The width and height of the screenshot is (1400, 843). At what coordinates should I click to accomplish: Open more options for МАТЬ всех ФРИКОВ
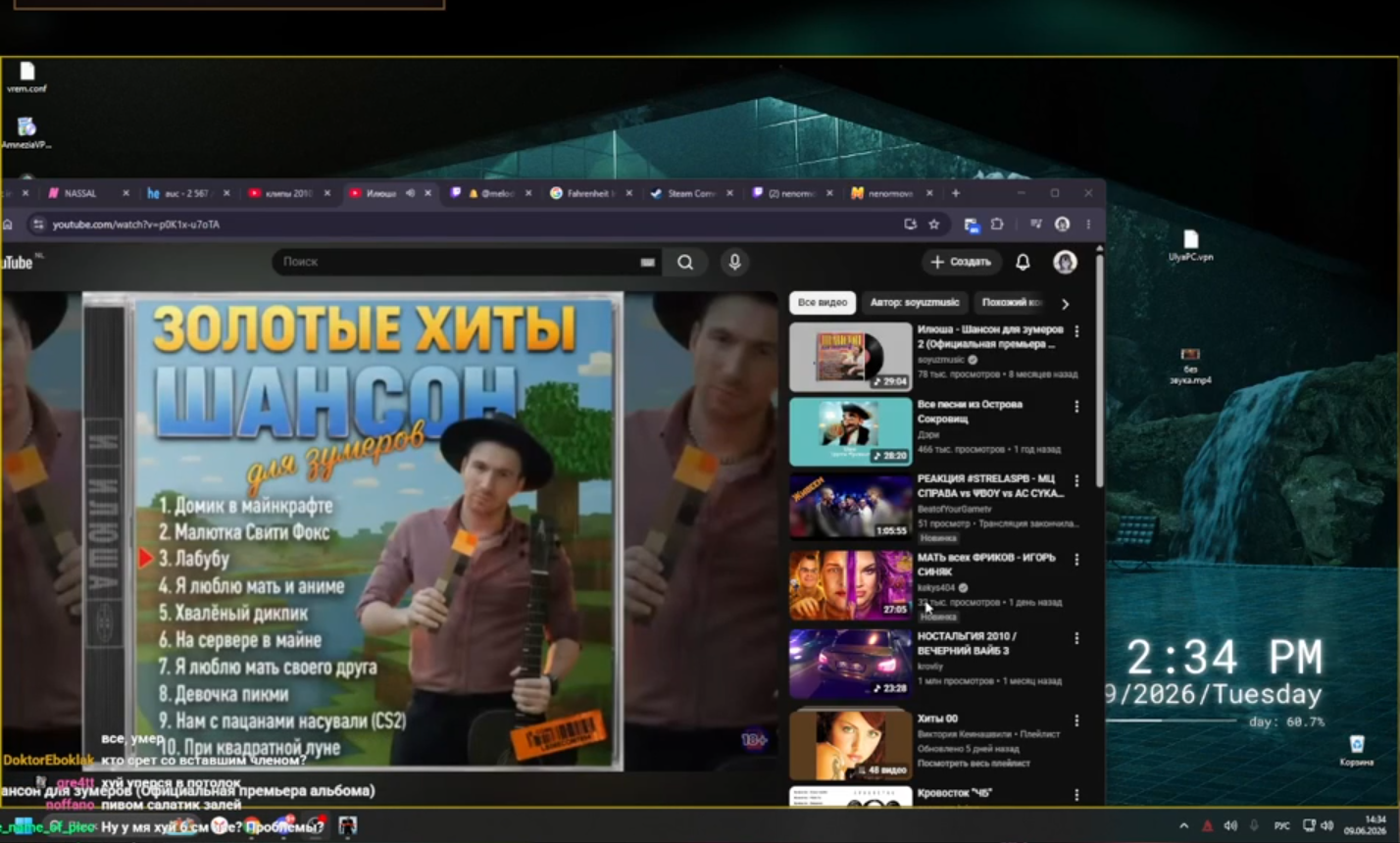(x=1076, y=559)
